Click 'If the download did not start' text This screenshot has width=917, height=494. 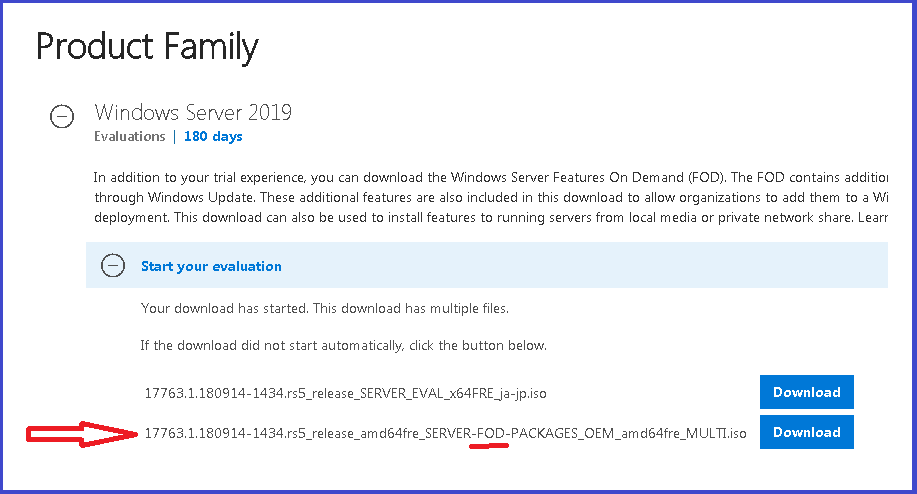pyautogui.click(x=344, y=346)
